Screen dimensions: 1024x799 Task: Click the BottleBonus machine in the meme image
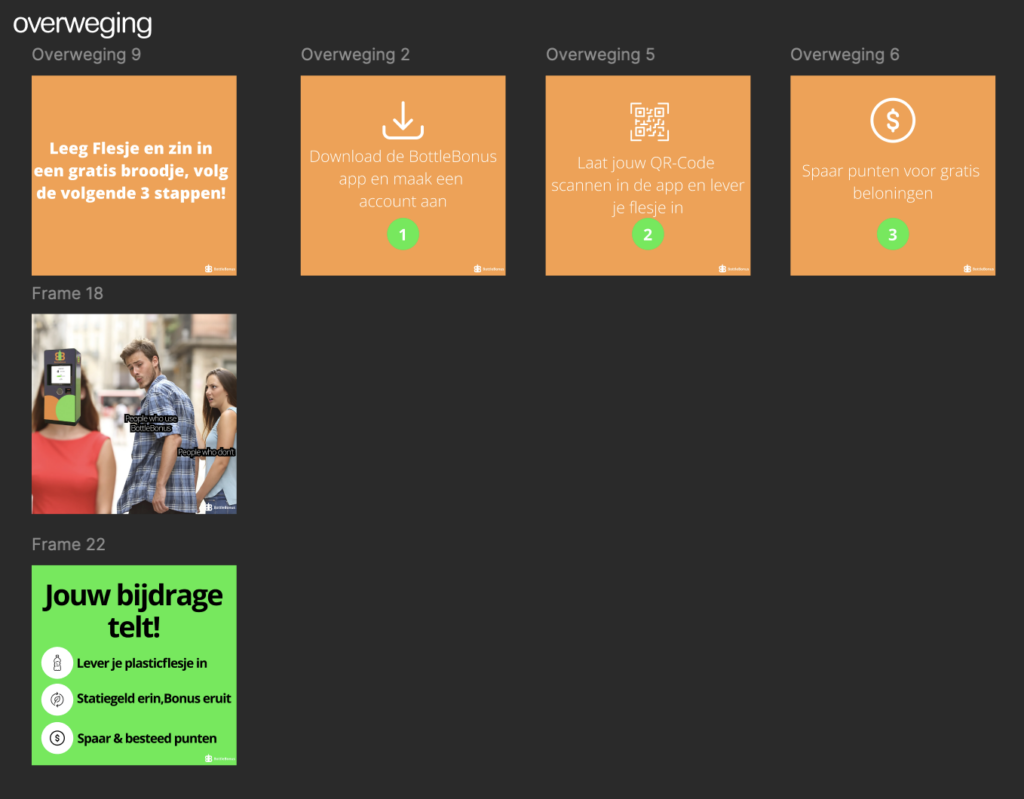(62, 386)
